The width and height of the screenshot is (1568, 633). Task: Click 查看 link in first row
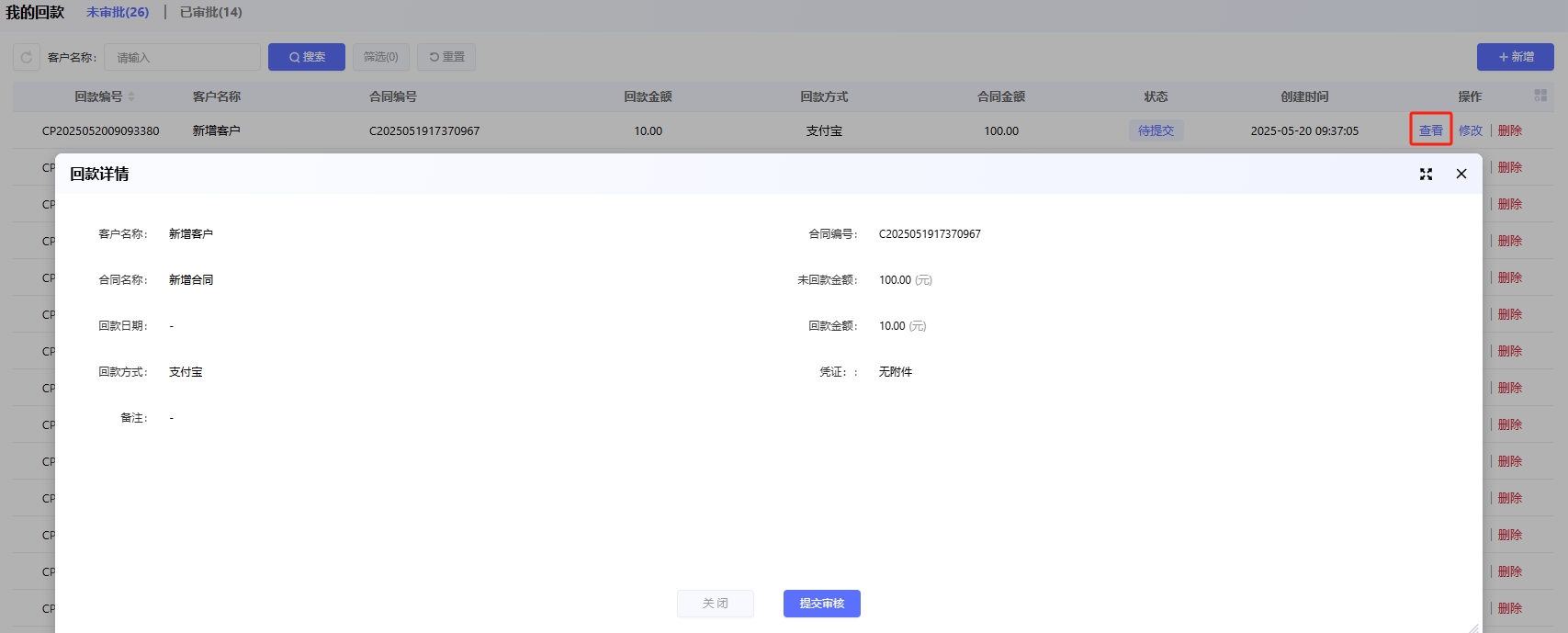(x=1430, y=130)
